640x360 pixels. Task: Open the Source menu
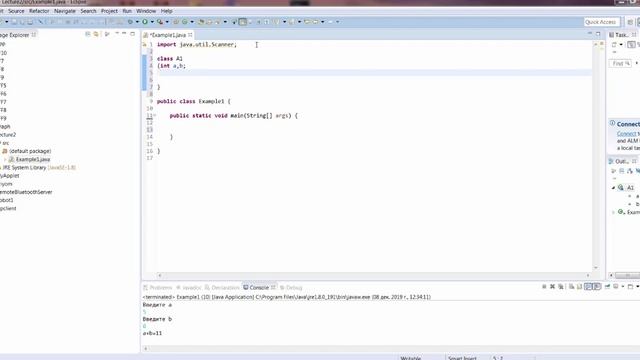[16, 11]
